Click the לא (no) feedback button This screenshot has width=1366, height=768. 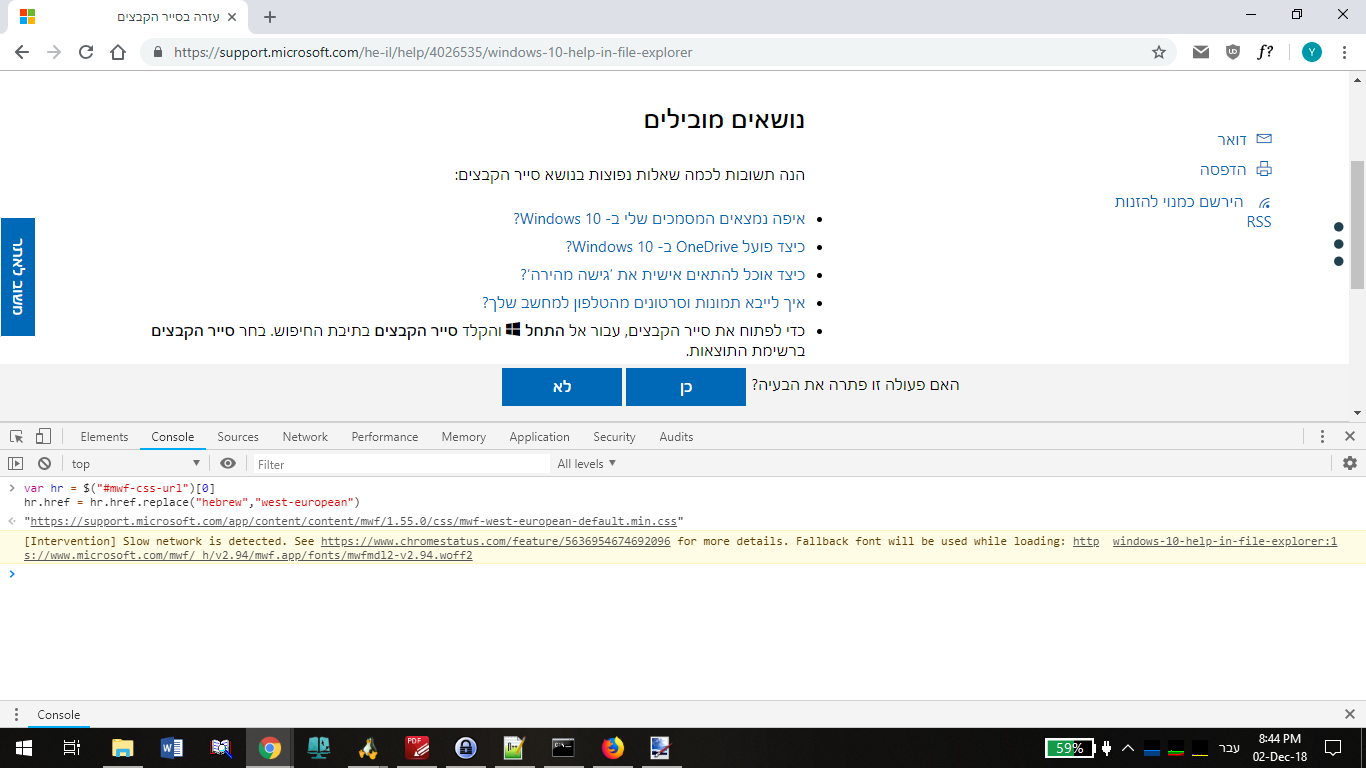pos(562,387)
